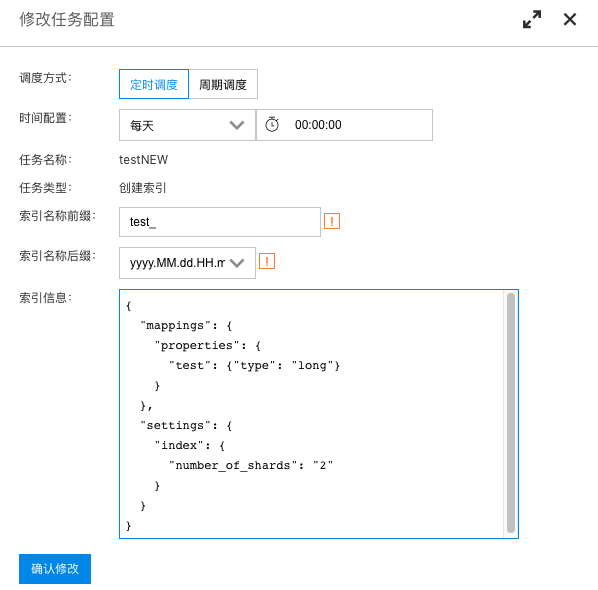
Task: Click the index info scrollbar thumb
Action: [x=511, y=413]
